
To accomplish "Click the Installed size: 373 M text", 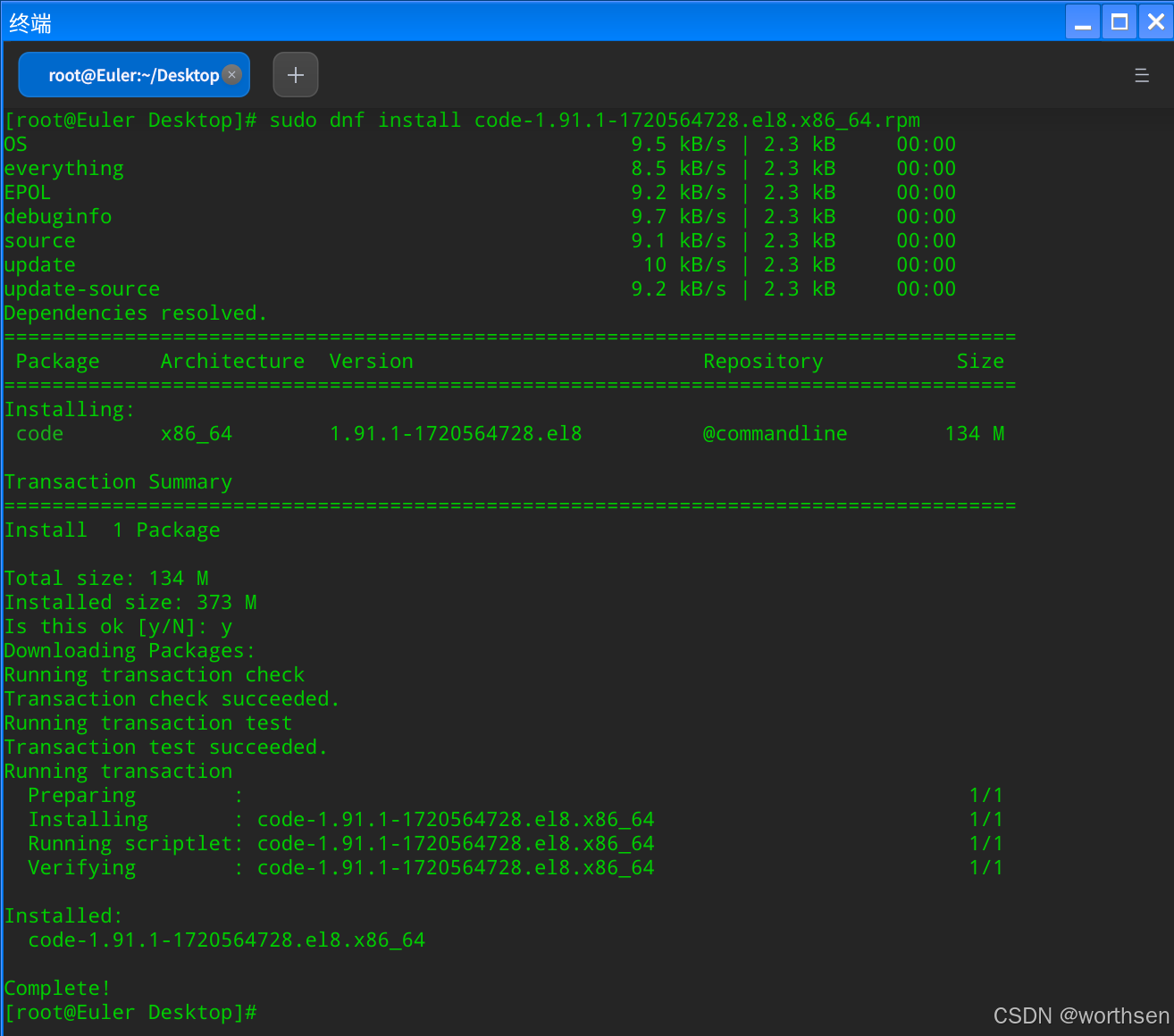I will click(x=130, y=602).
